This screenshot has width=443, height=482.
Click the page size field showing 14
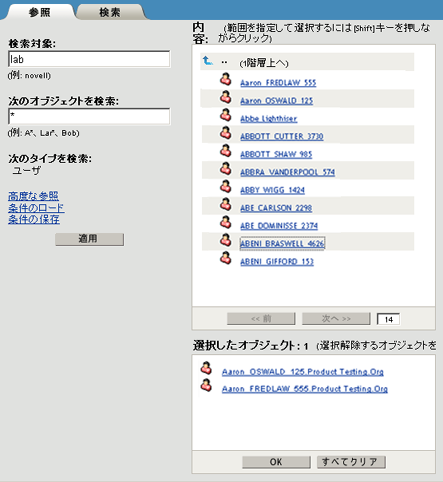click(388, 319)
